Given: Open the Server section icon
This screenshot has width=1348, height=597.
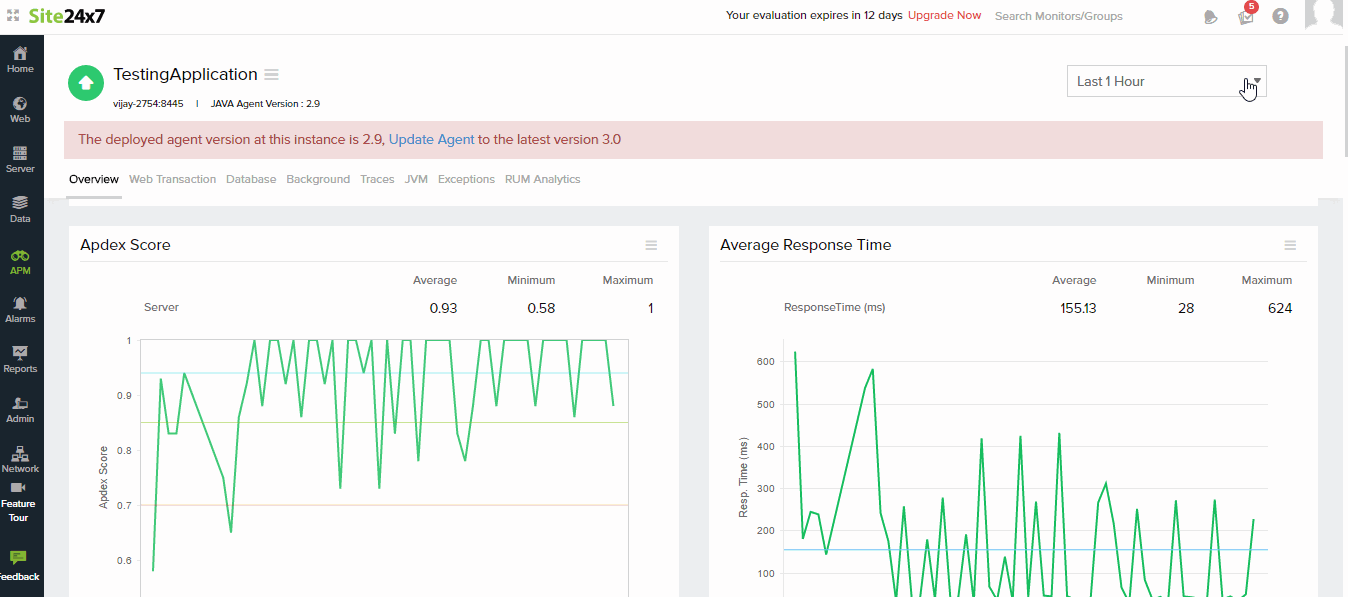Looking at the screenshot, I should click(20, 154).
